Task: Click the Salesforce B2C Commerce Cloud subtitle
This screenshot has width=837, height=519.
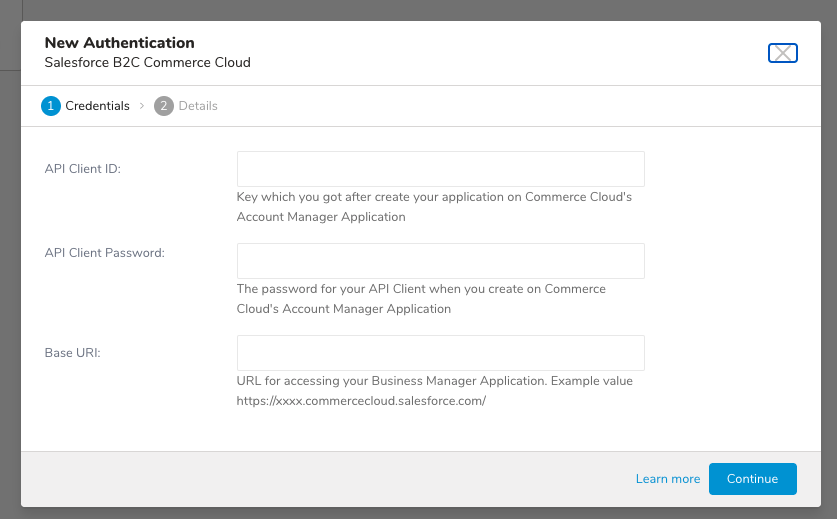Action: click(x=147, y=62)
